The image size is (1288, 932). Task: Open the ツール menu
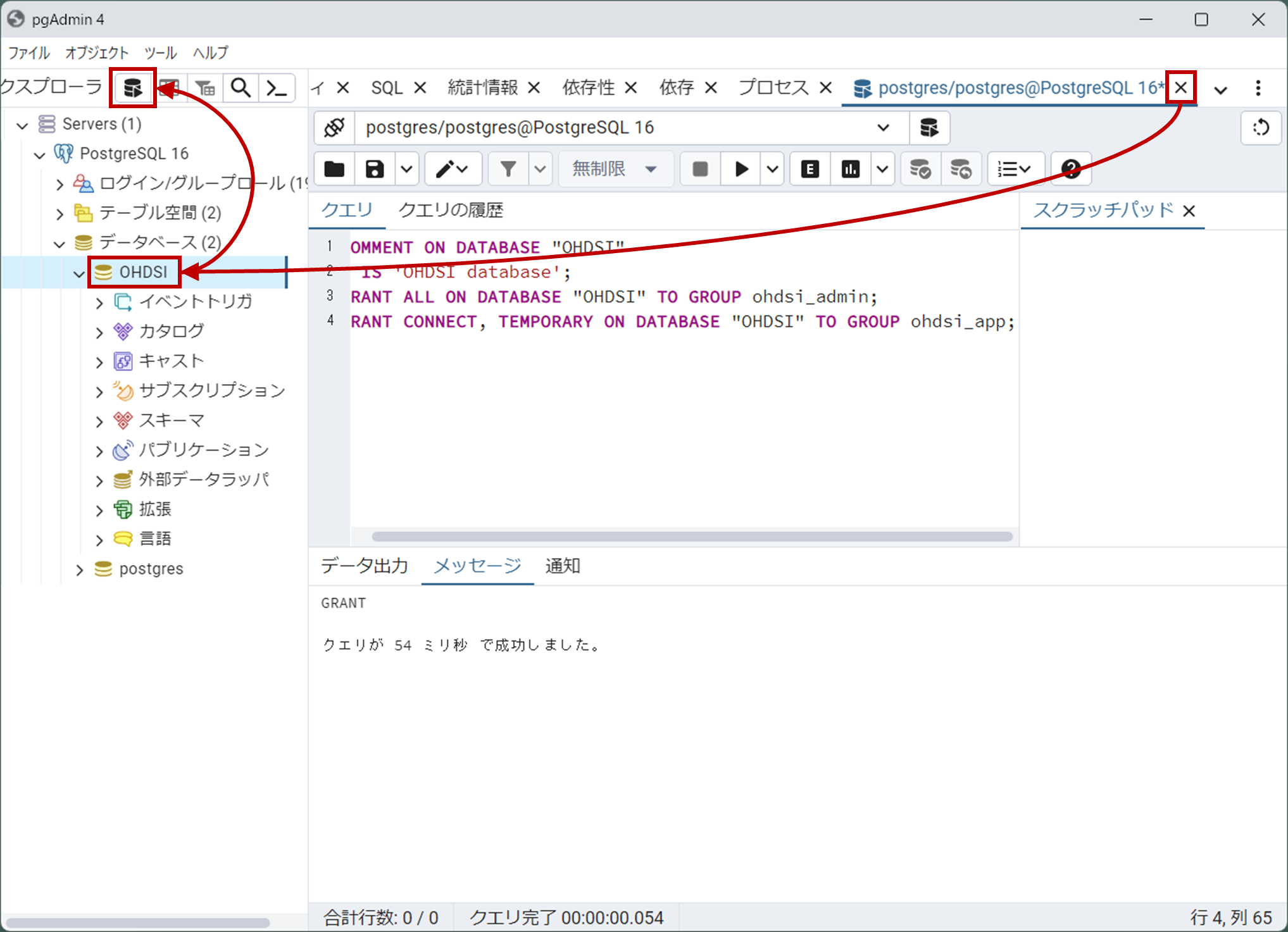(160, 53)
